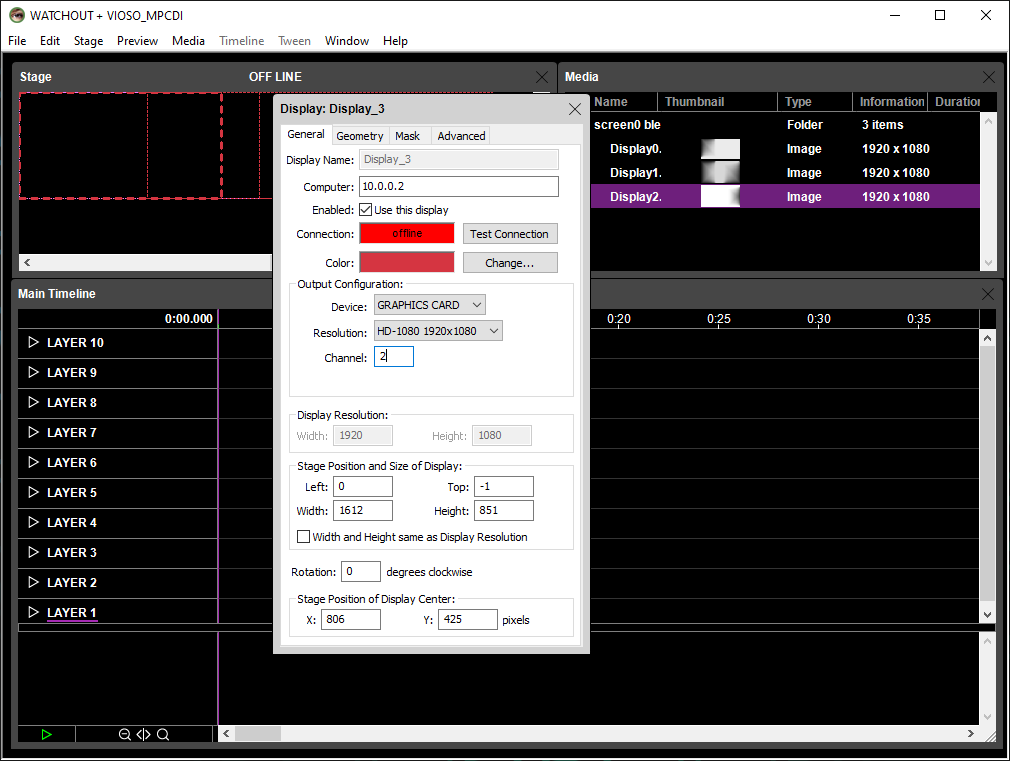Switch to the Geometry tab
This screenshot has height=761, width=1010.
click(x=359, y=136)
